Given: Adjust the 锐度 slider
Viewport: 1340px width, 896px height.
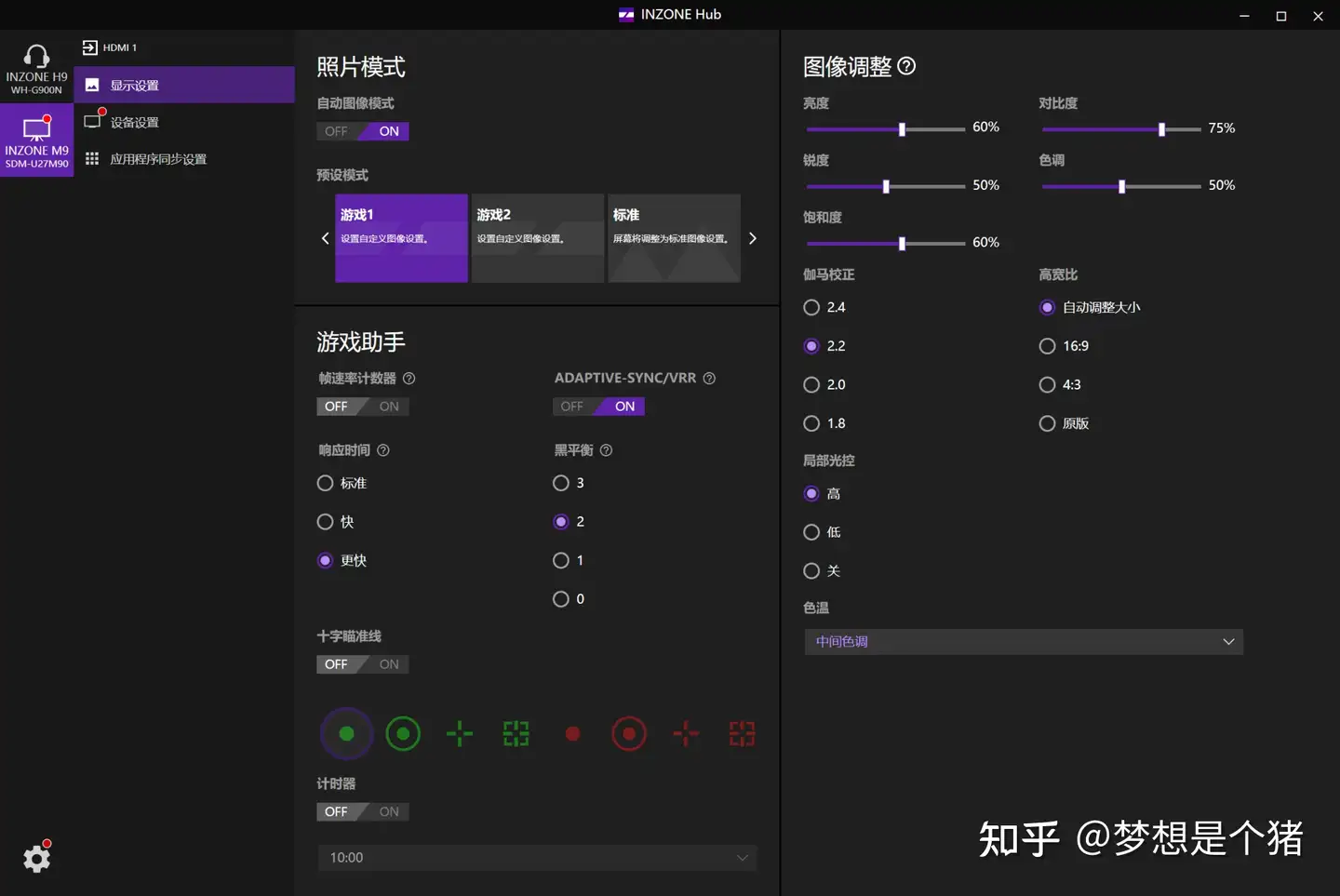Looking at the screenshot, I should point(886,186).
